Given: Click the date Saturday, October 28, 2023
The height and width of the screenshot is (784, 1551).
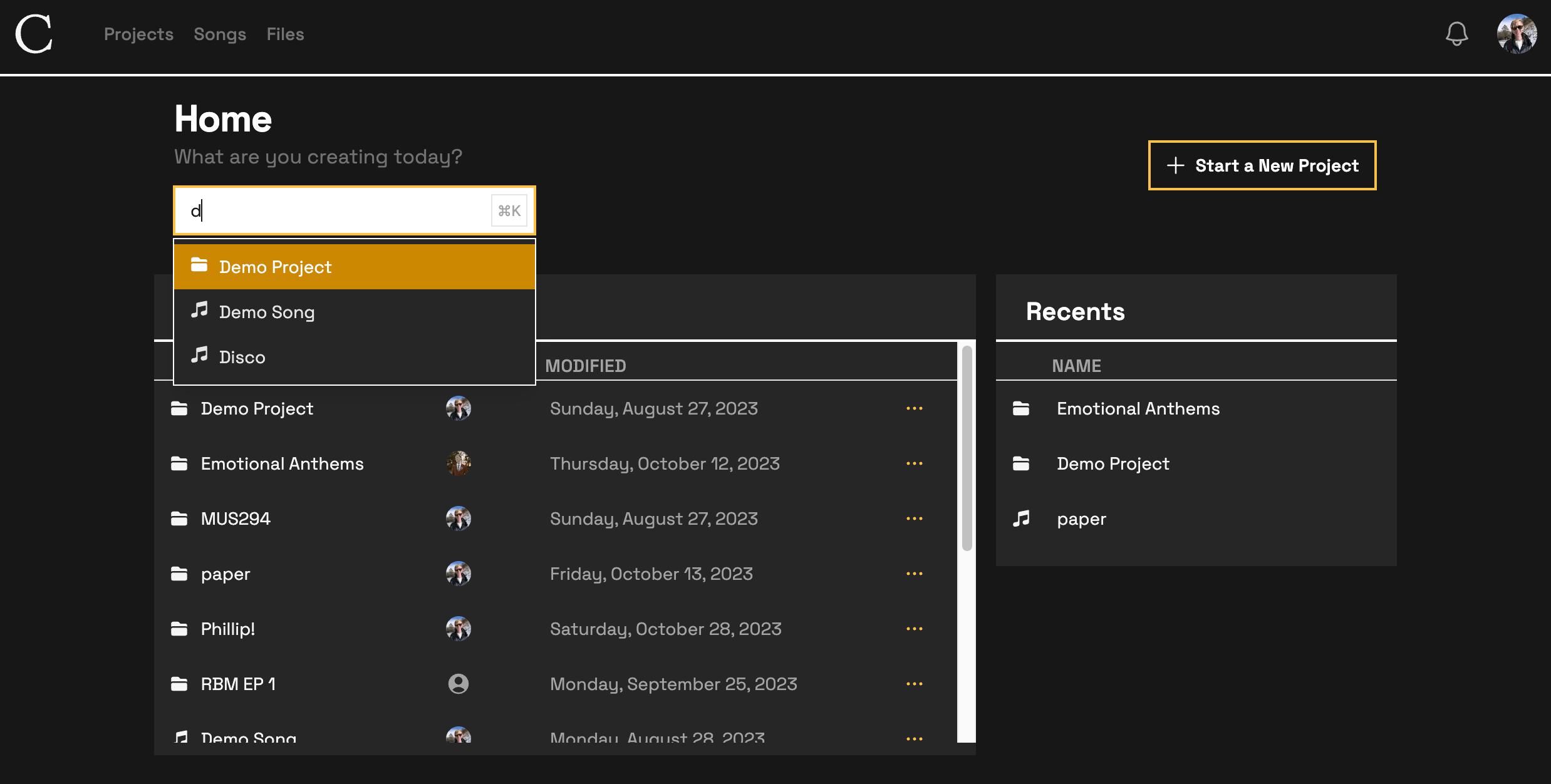Looking at the screenshot, I should [666, 629].
